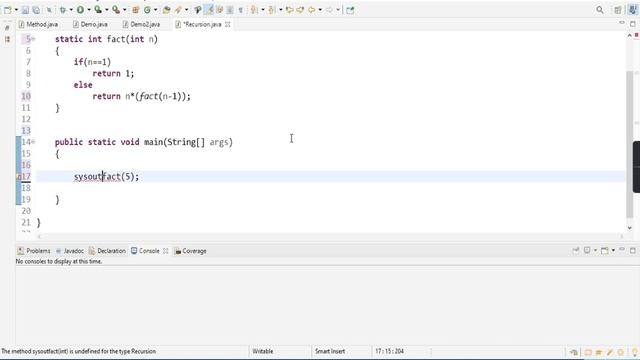Collapse the fact method fold marker
This screenshot has height=360, width=640.
(33, 39)
